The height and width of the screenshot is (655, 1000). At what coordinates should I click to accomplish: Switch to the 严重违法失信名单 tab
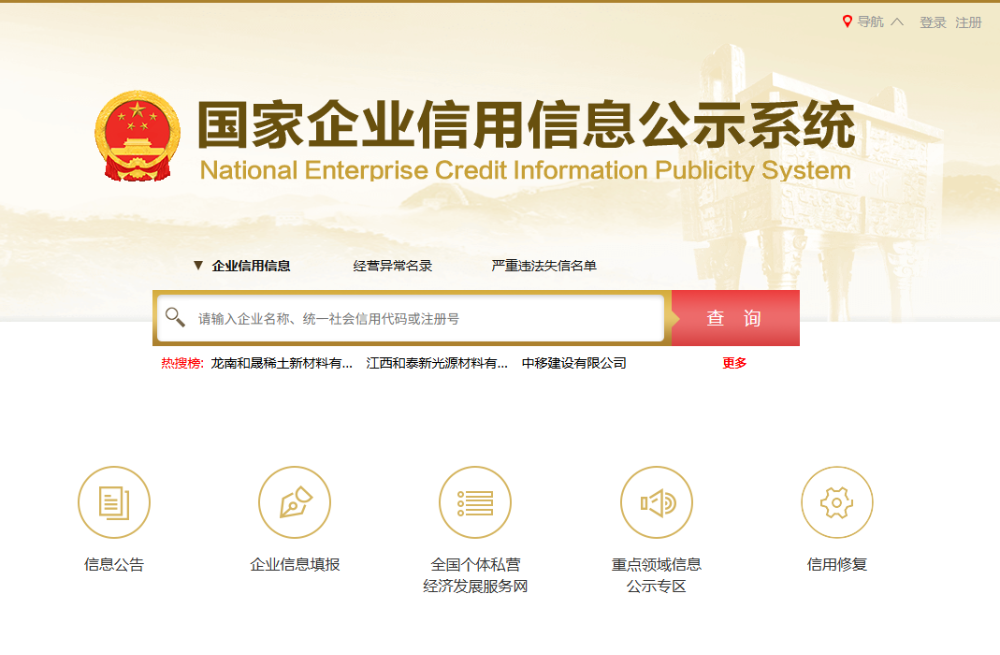[x=544, y=266]
